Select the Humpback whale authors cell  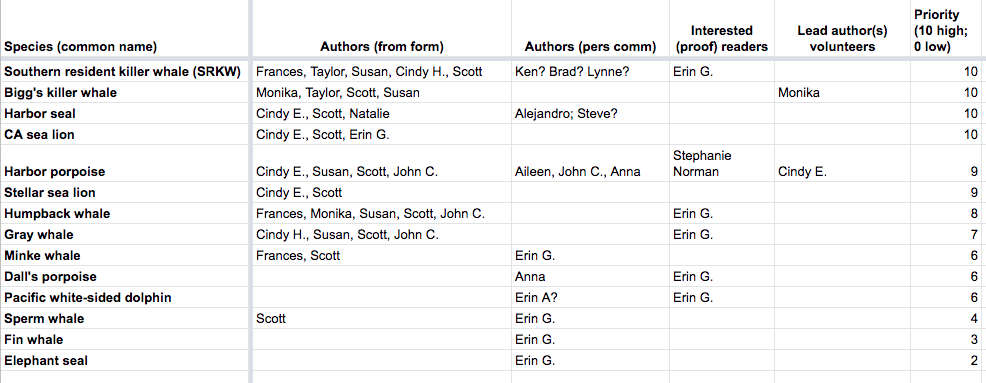coord(382,214)
